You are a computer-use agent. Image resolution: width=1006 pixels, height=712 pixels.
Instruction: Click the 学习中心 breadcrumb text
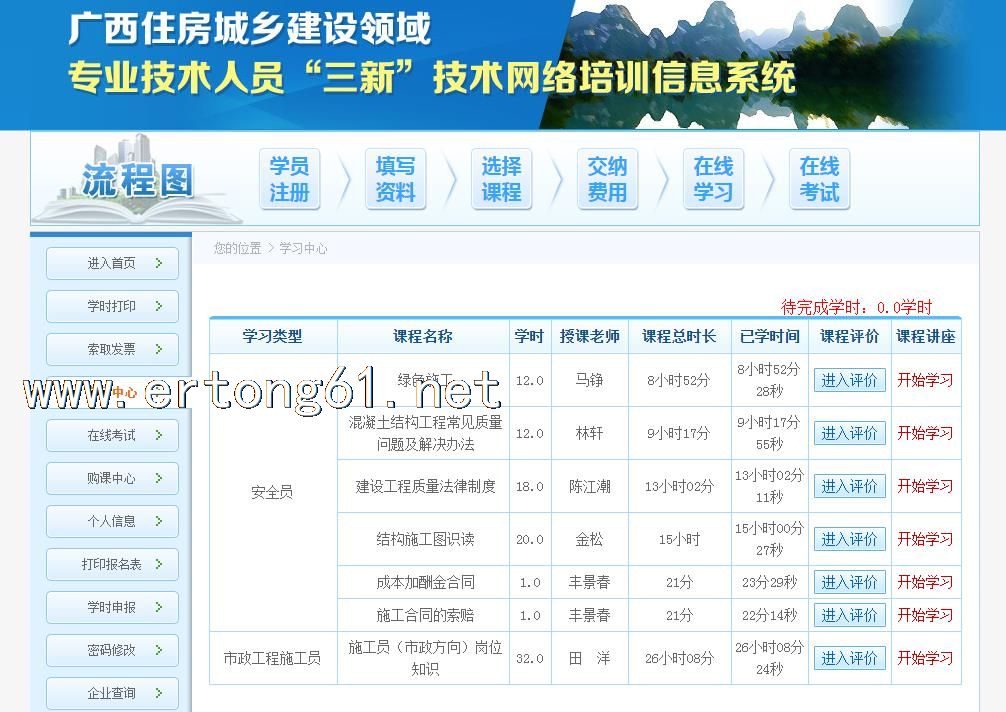pyautogui.click(x=303, y=248)
